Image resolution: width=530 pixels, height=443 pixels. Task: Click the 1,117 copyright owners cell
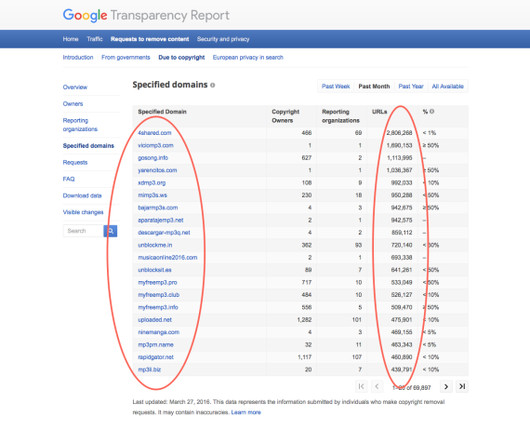[304, 357]
